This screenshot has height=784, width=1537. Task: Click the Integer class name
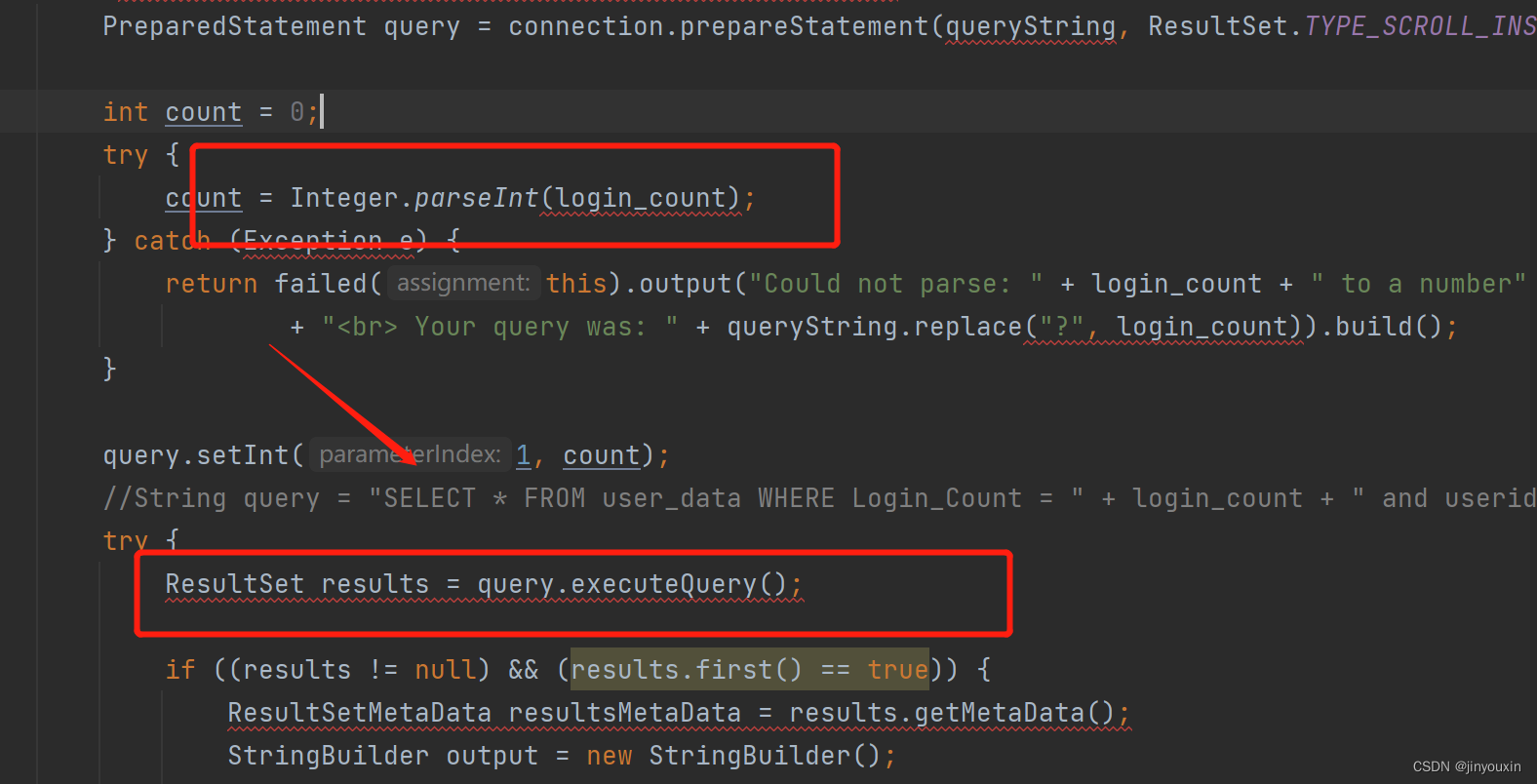click(x=344, y=198)
